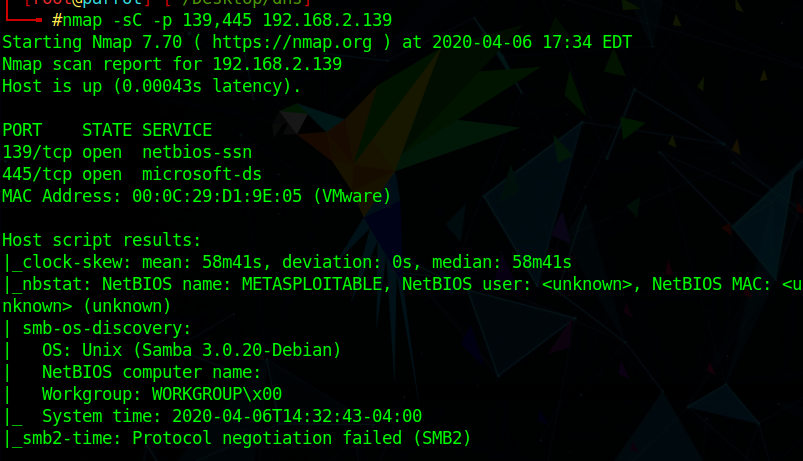The width and height of the screenshot is (803, 461).
Task: Click the METASPLOITABLE NetBIOS name
Action: point(312,285)
